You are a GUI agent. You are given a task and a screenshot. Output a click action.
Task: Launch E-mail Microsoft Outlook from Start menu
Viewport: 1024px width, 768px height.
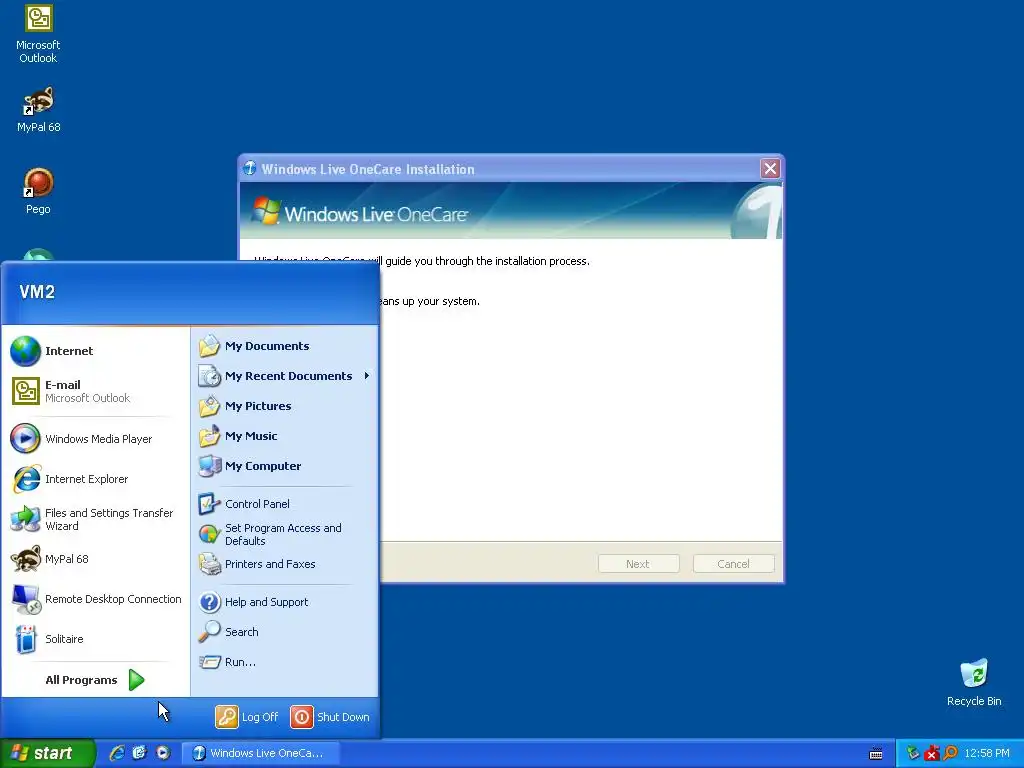pyautogui.click(x=95, y=391)
